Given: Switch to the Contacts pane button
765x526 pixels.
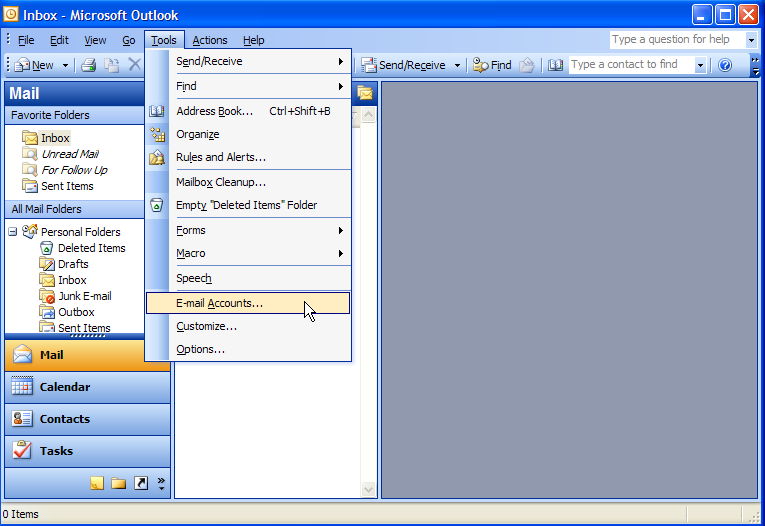Looking at the screenshot, I should click(87, 419).
